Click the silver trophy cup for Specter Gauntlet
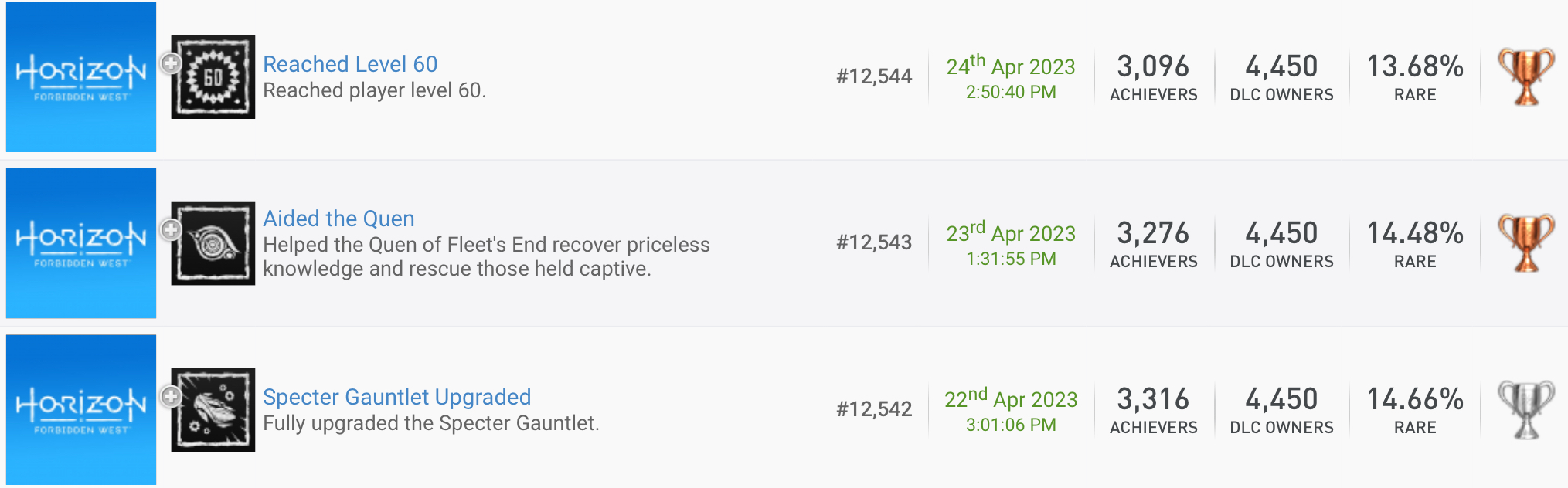Viewport: 1568px width, 488px height. click(x=1525, y=409)
